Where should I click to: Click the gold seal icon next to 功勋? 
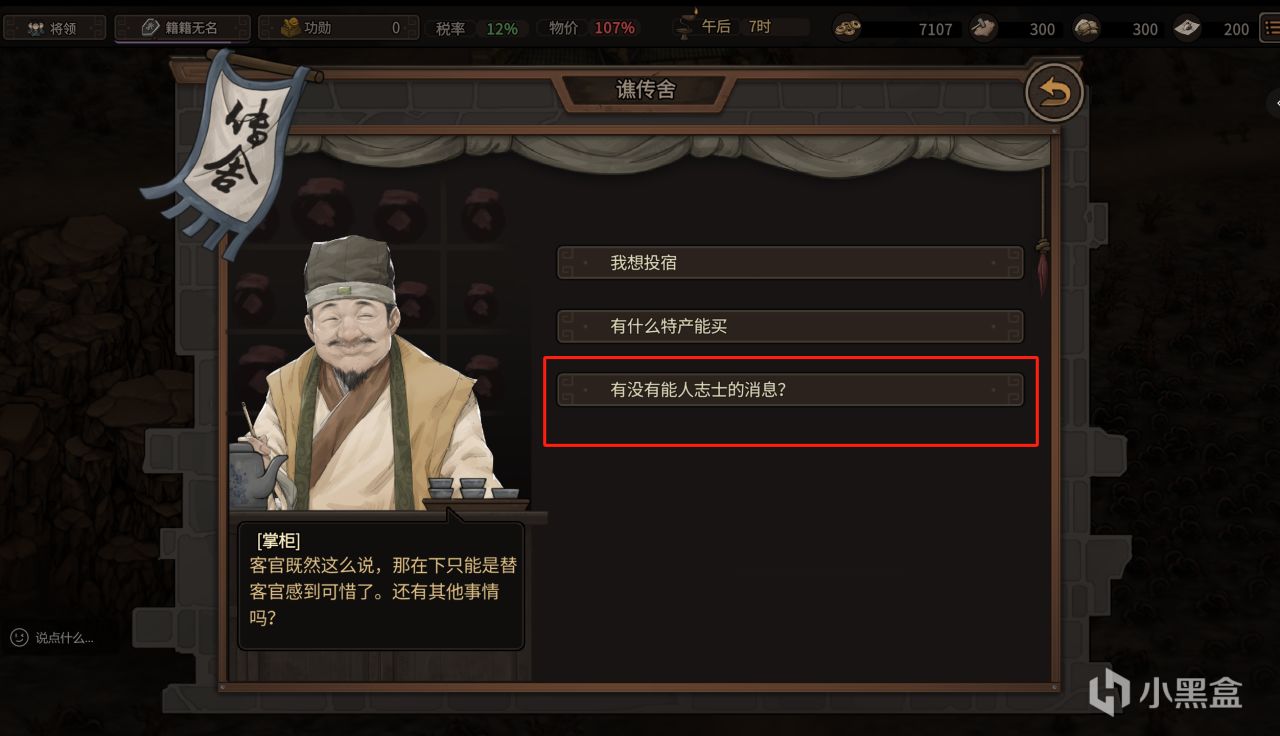pos(290,28)
